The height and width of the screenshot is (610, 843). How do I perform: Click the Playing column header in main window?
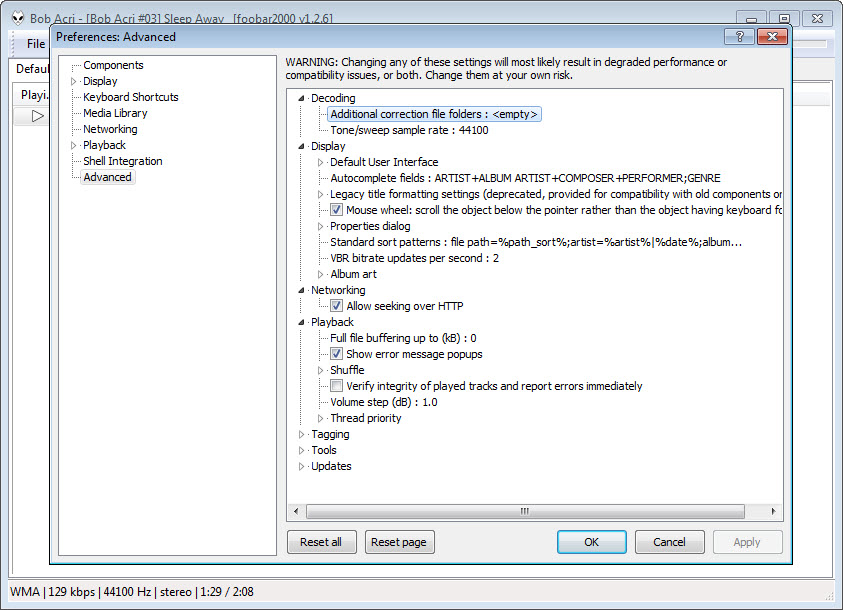34,95
